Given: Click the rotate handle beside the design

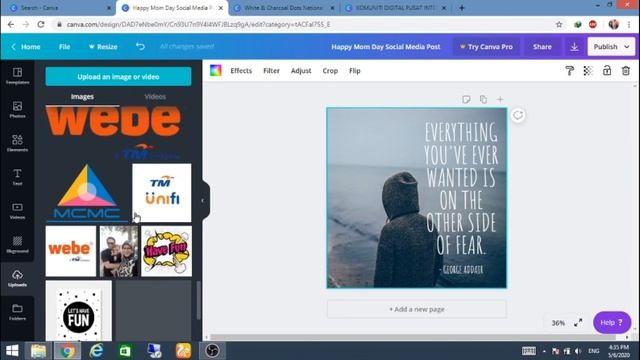Looking at the screenshot, I should 518,116.
